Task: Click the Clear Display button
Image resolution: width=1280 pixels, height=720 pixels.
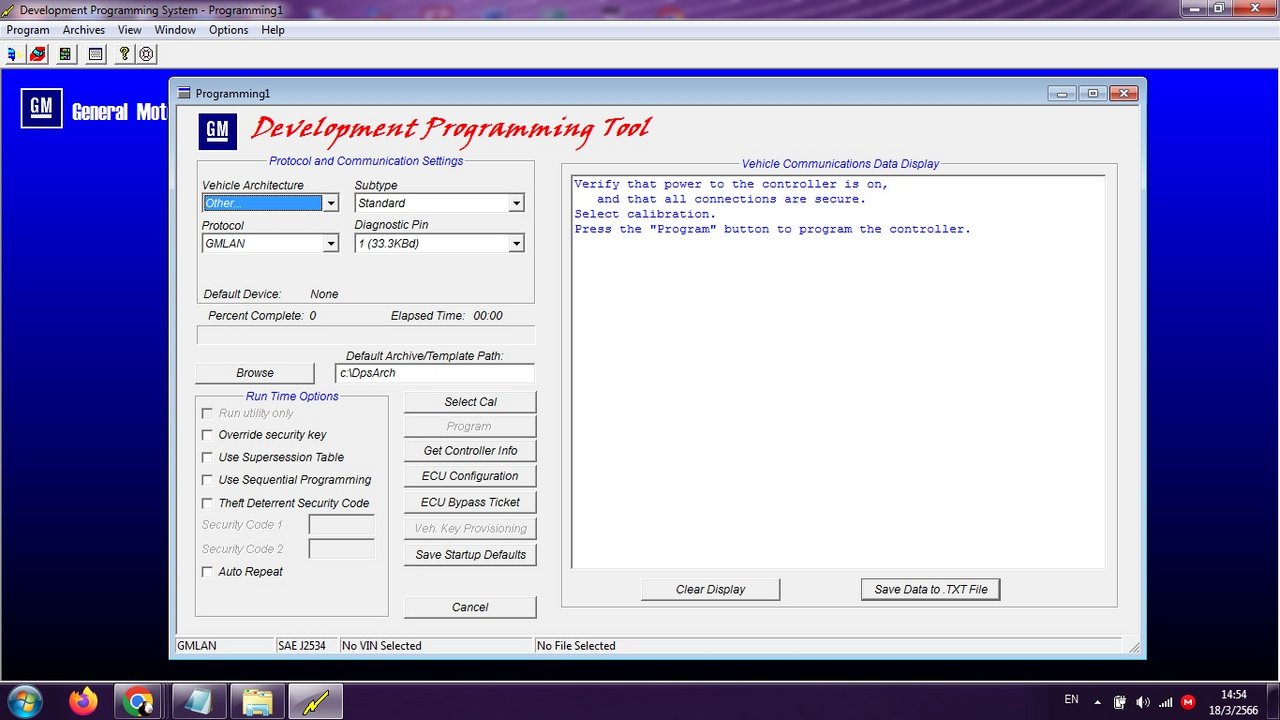Action: 710,589
